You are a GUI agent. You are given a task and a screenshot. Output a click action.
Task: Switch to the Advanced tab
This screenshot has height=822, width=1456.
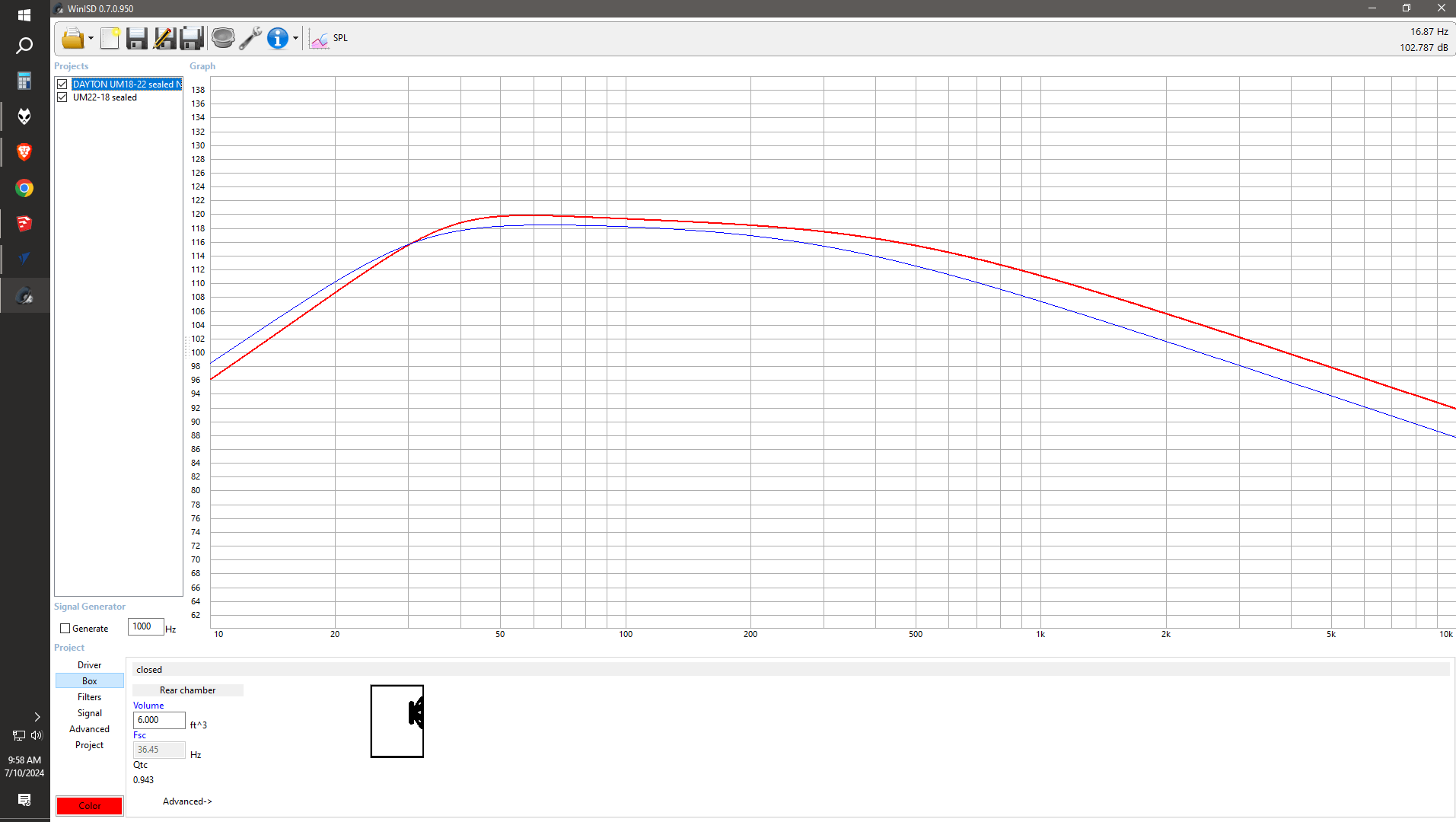click(x=90, y=729)
